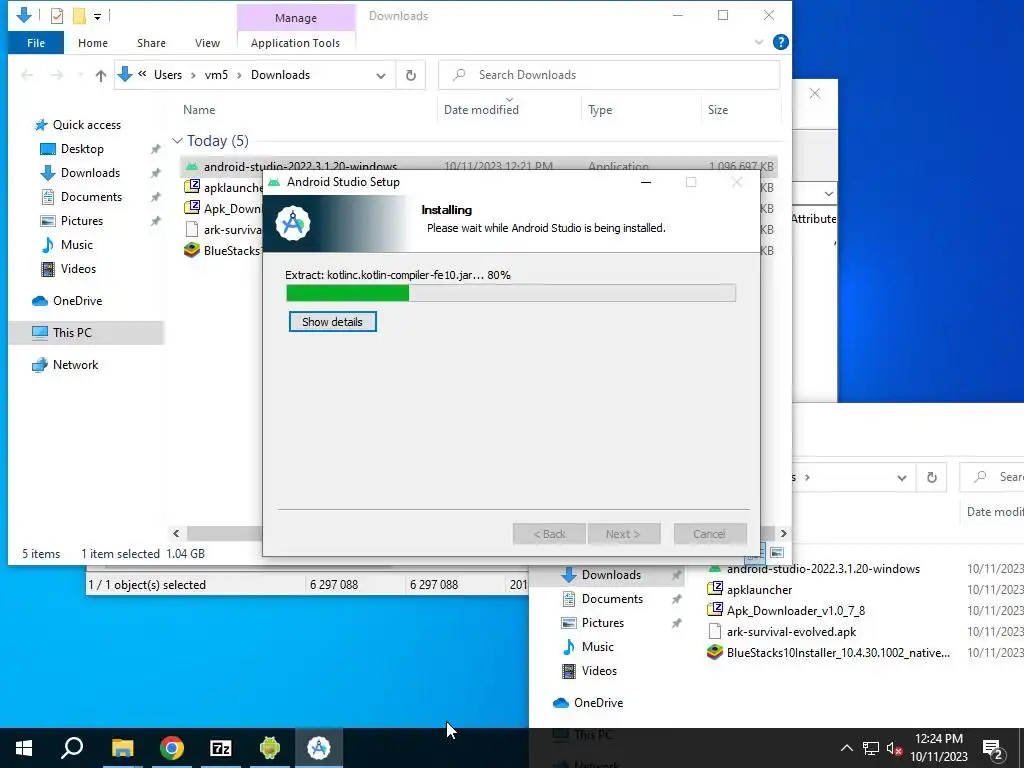Open the green Android app on taskbar
1024x768 pixels.
coord(270,748)
